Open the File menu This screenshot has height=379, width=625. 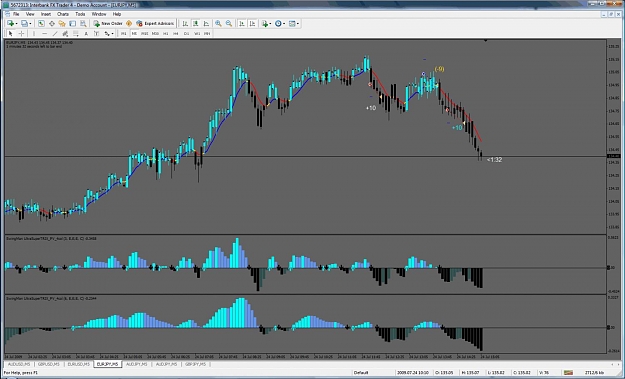pyautogui.click(x=16, y=14)
